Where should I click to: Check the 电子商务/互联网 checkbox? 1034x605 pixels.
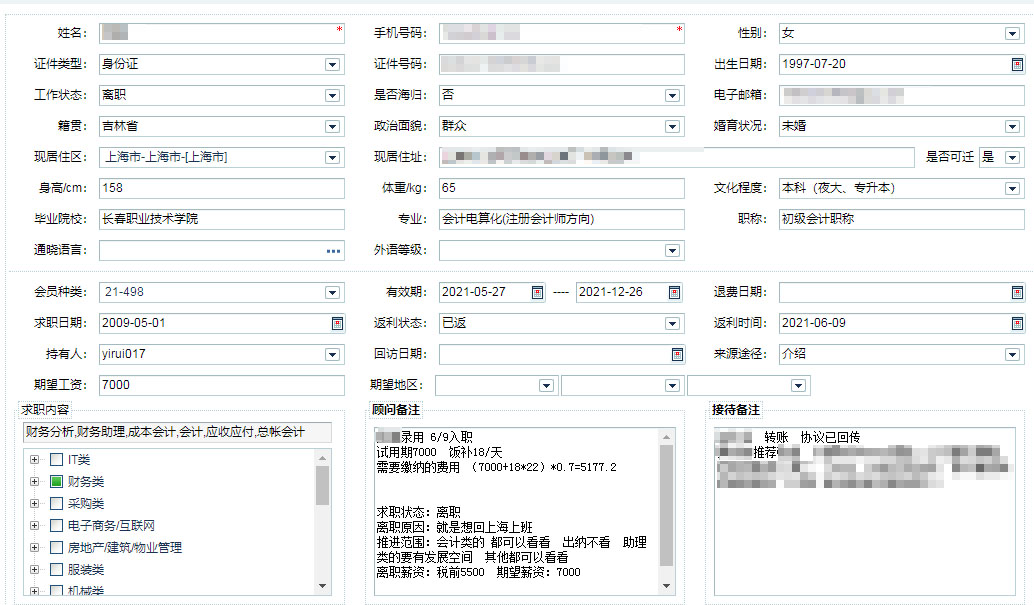tap(57, 525)
